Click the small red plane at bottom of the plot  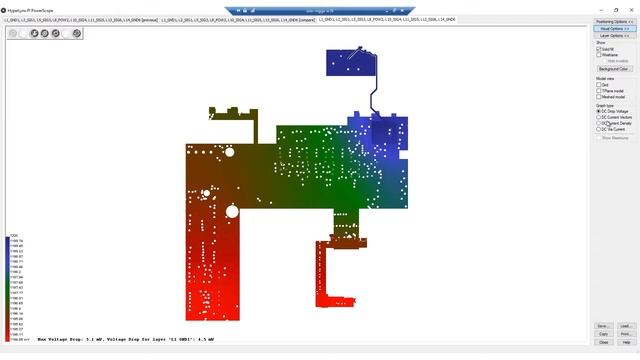335,302
